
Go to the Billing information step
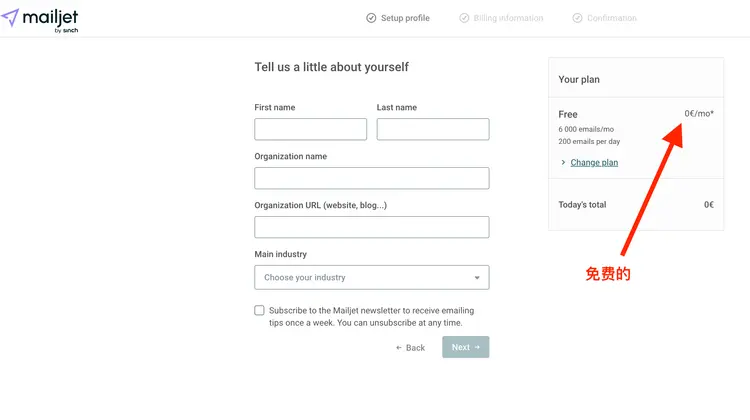click(509, 18)
